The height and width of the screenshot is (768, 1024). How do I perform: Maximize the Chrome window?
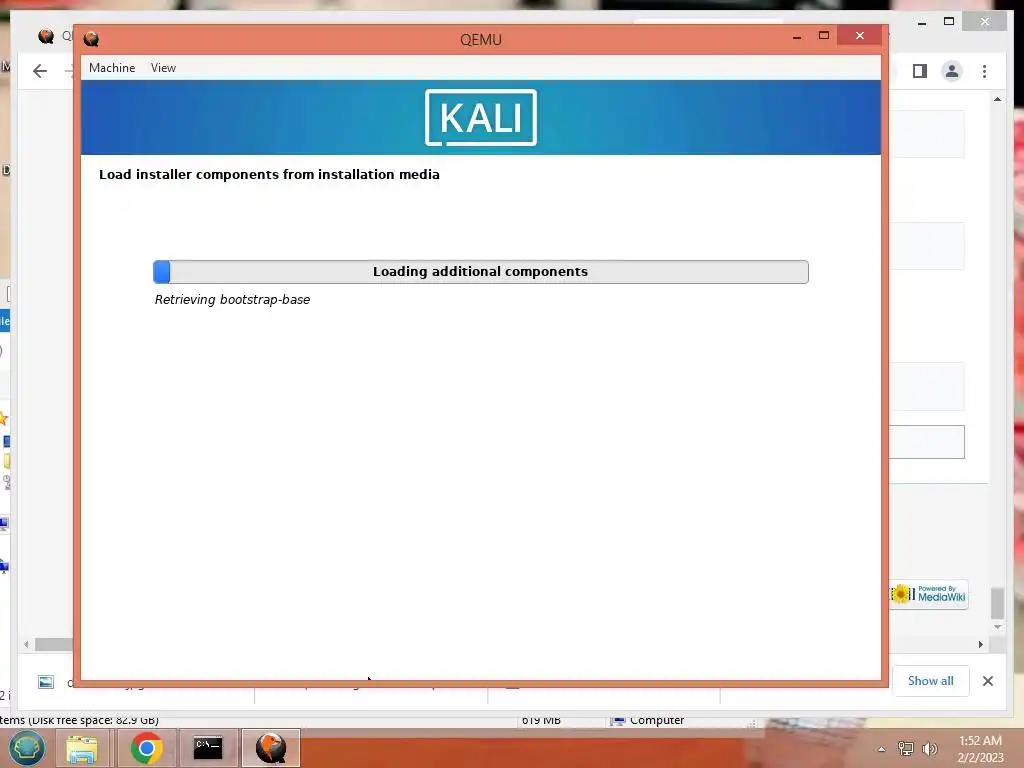coord(950,22)
